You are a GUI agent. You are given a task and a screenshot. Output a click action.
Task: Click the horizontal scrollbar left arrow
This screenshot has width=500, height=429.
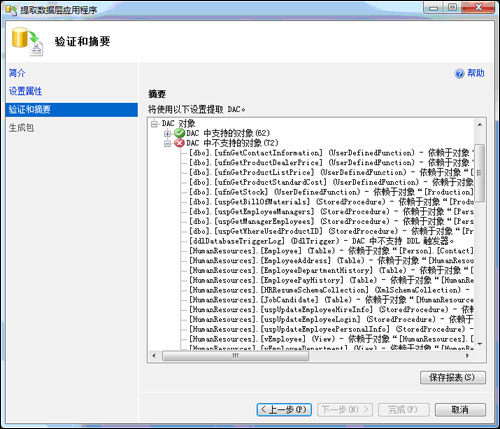click(154, 356)
